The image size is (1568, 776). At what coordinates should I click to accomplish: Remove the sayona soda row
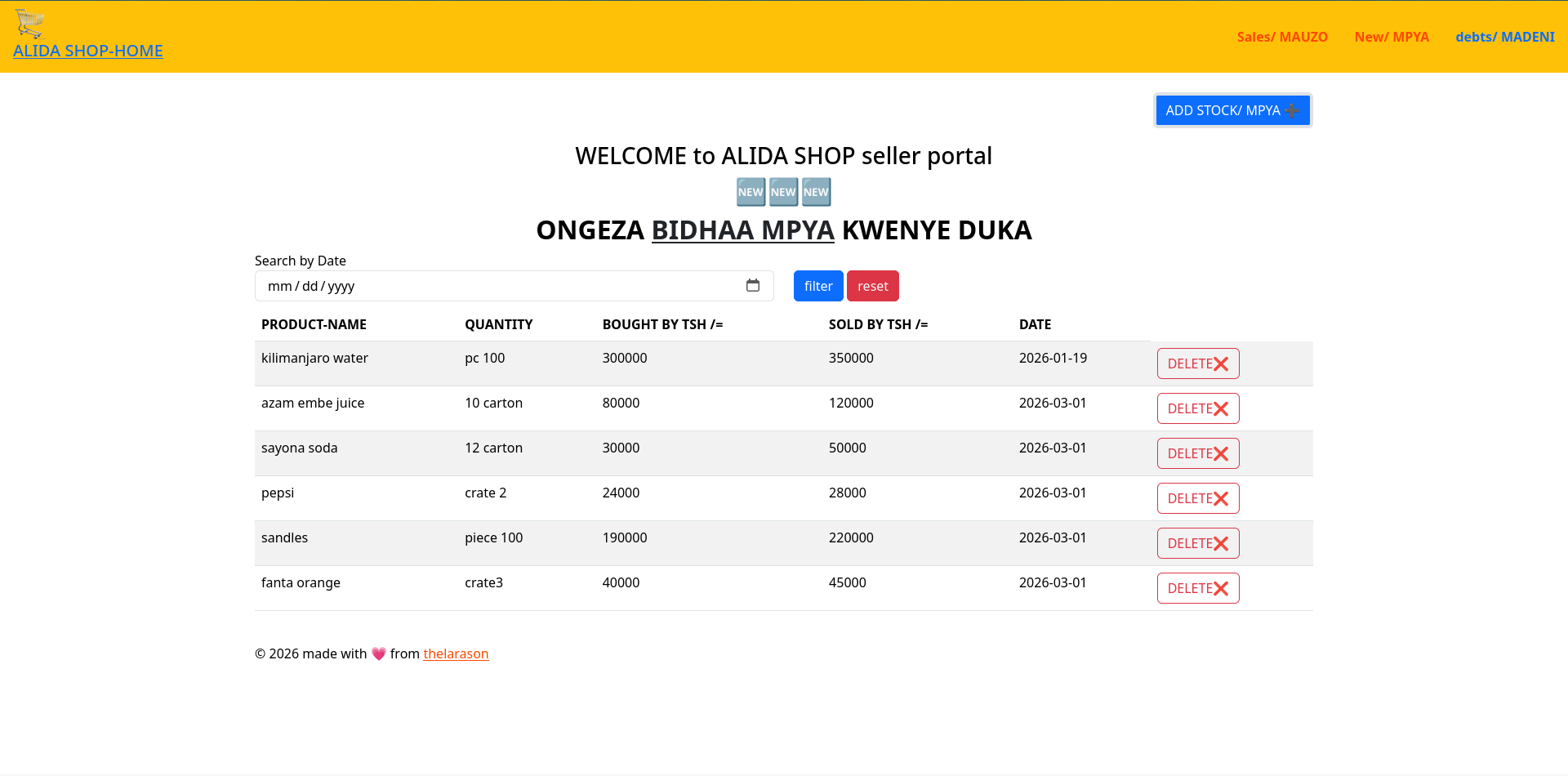pos(1197,453)
